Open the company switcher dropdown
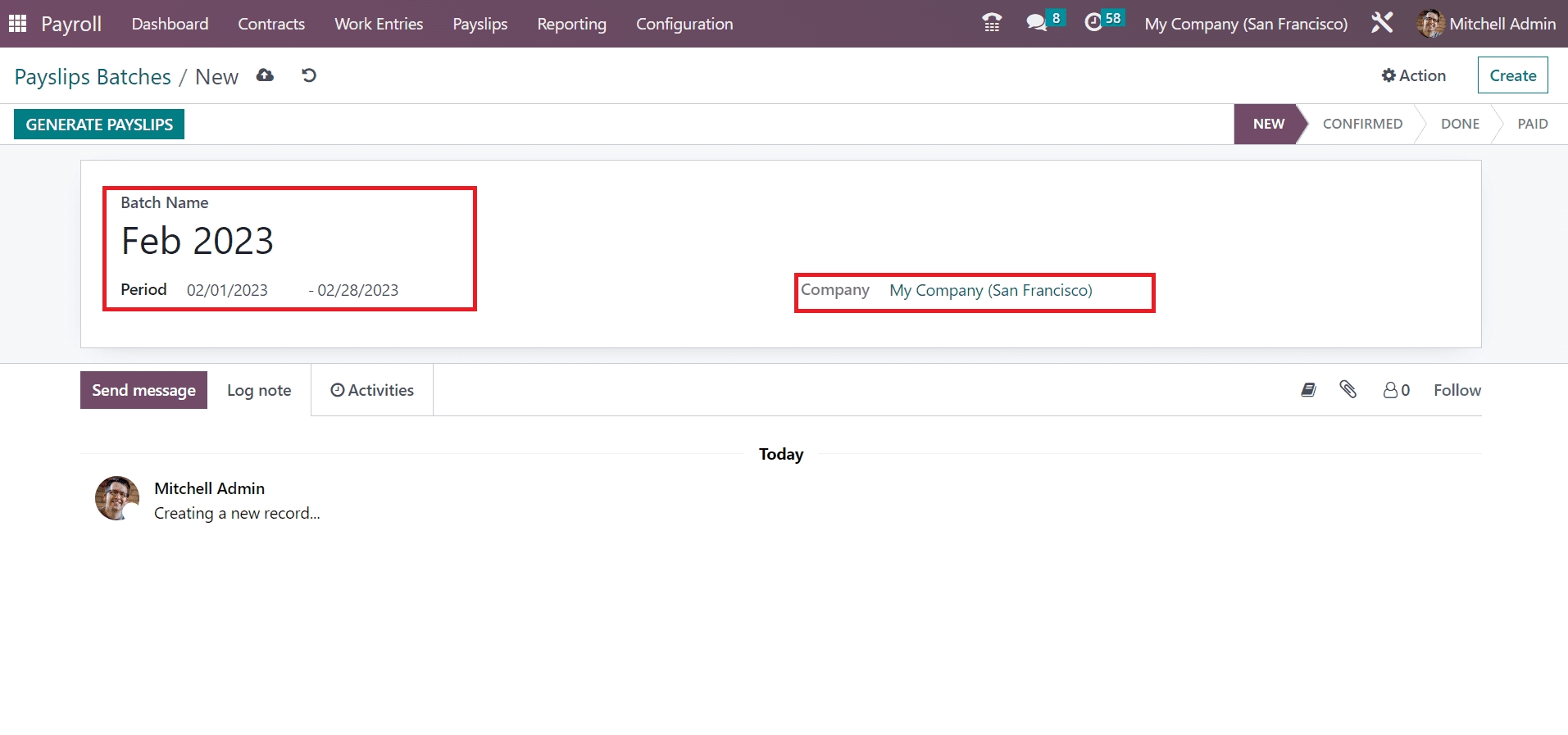Viewport: 1568px width, 735px height. (1245, 24)
